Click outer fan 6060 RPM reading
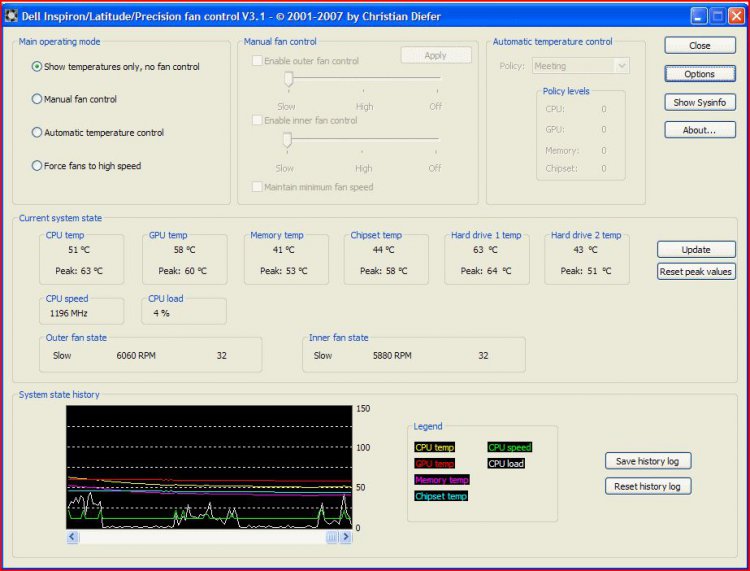The image size is (750, 571). click(x=136, y=356)
